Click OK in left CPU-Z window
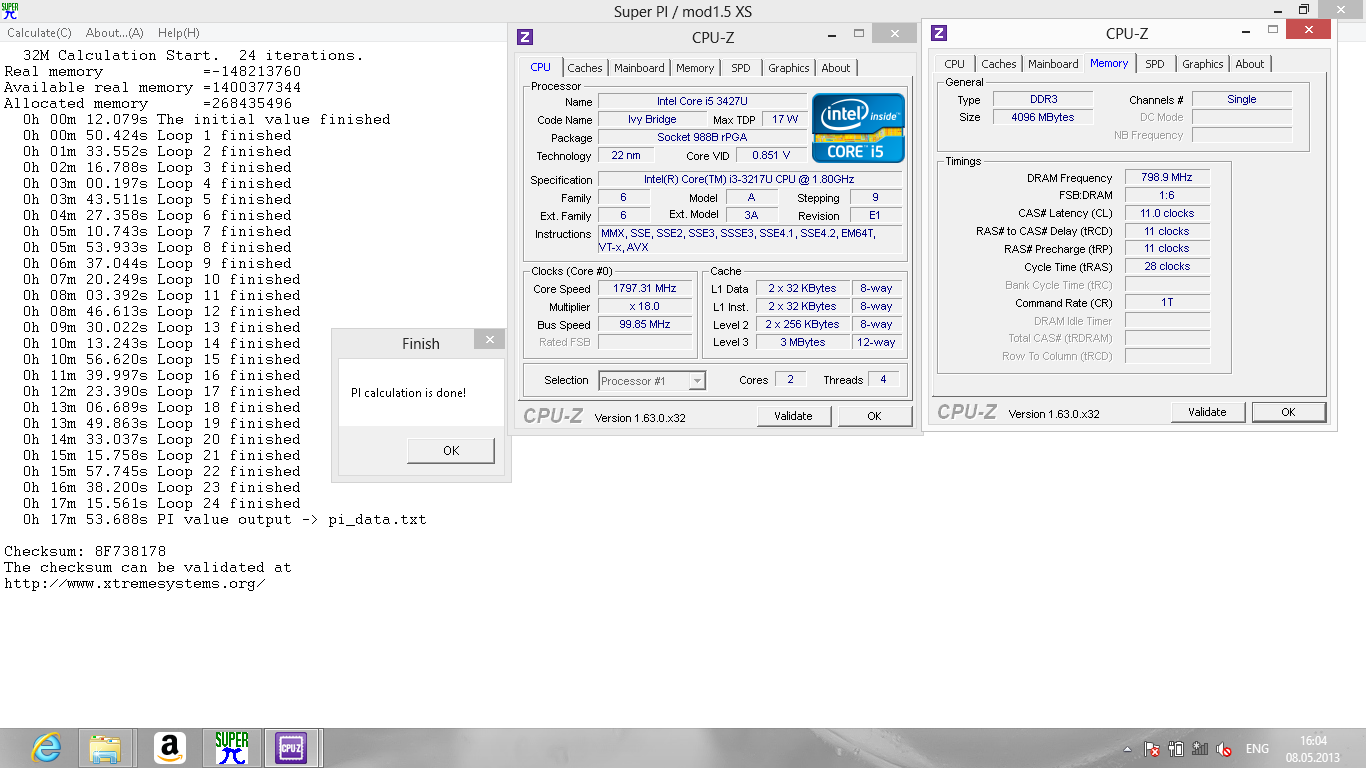The height and width of the screenshot is (768, 1366). coord(874,416)
